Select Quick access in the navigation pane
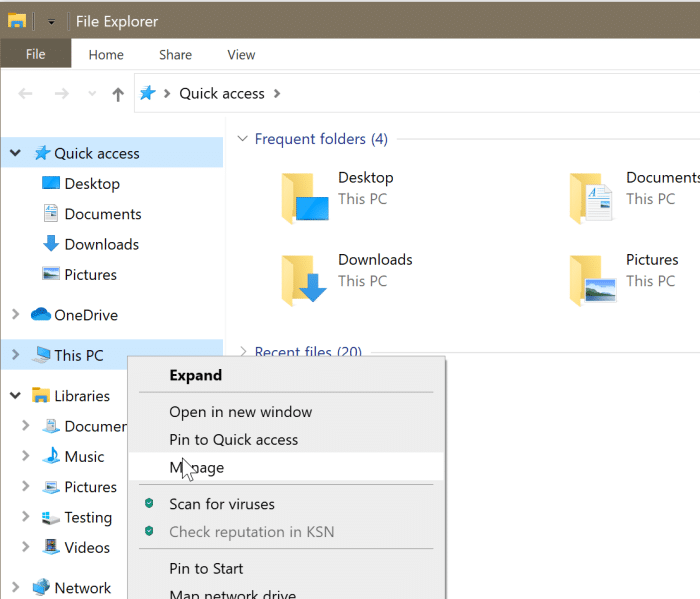The image size is (700, 599). point(112,153)
